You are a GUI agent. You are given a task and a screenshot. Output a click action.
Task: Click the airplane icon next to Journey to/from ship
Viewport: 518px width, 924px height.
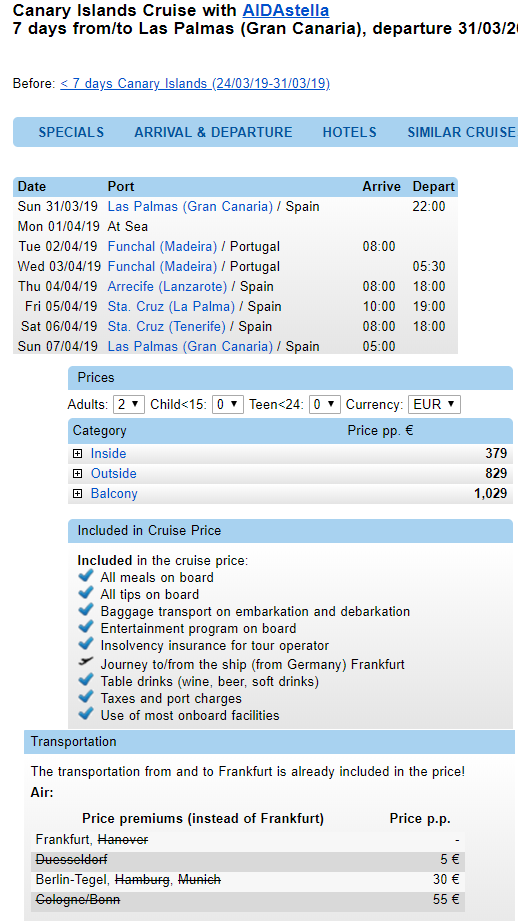pos(86,662)
